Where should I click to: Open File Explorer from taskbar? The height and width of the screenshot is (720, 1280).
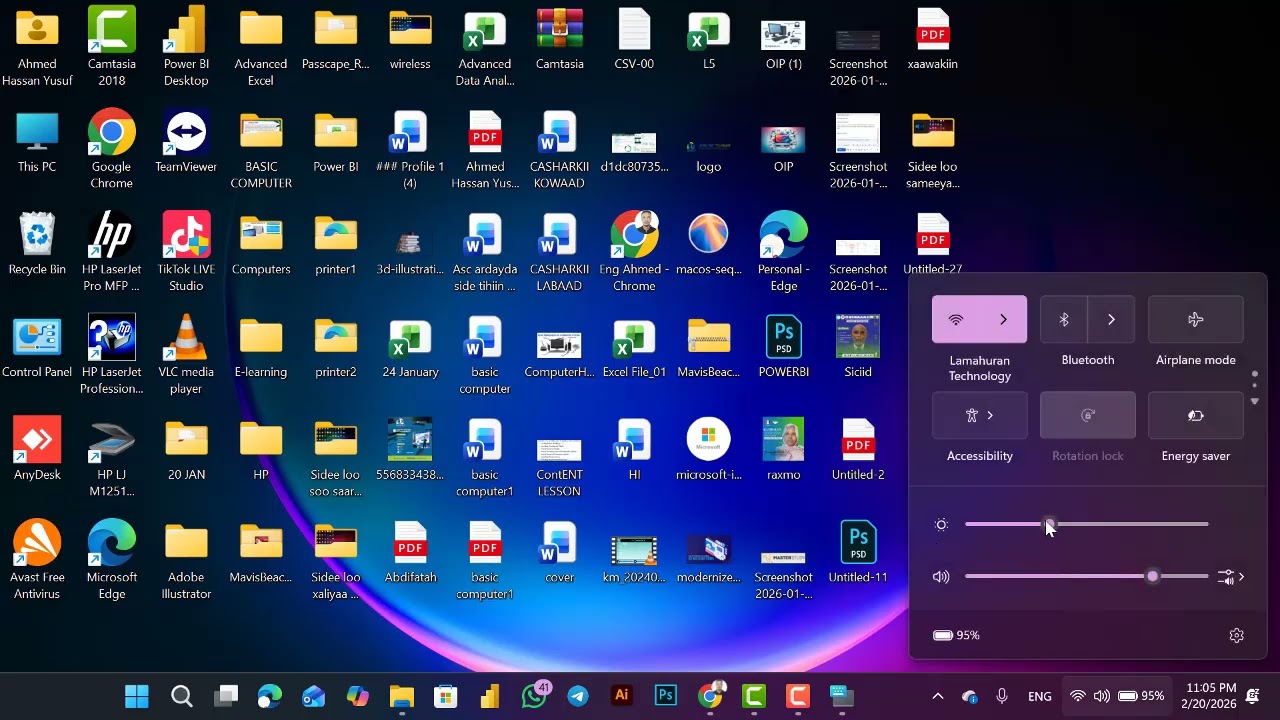402,696
